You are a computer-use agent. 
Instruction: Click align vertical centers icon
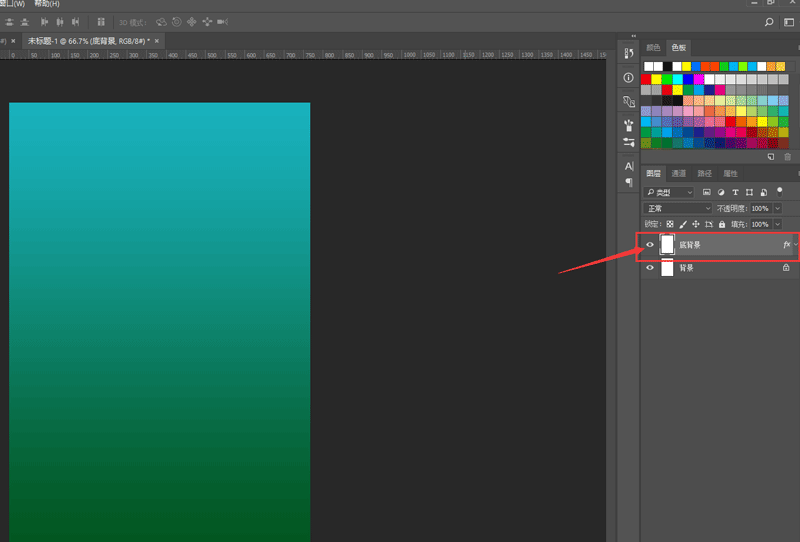pos(9,22)
